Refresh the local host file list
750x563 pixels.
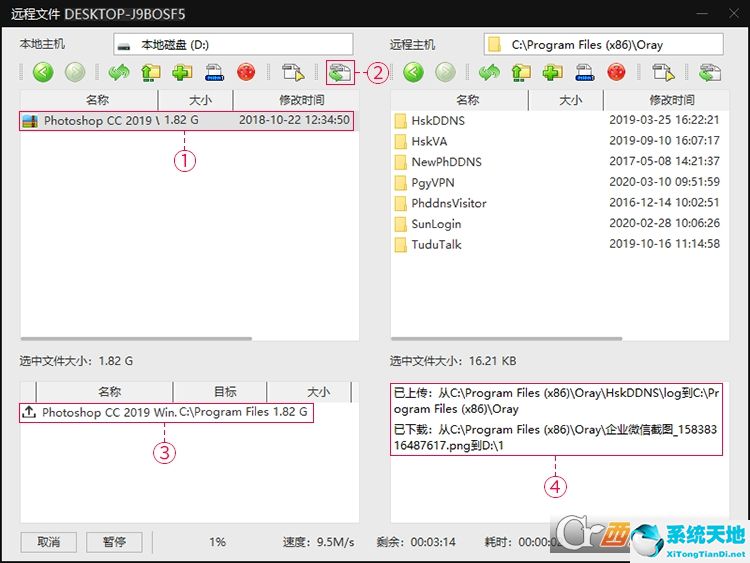coord(120,72)
